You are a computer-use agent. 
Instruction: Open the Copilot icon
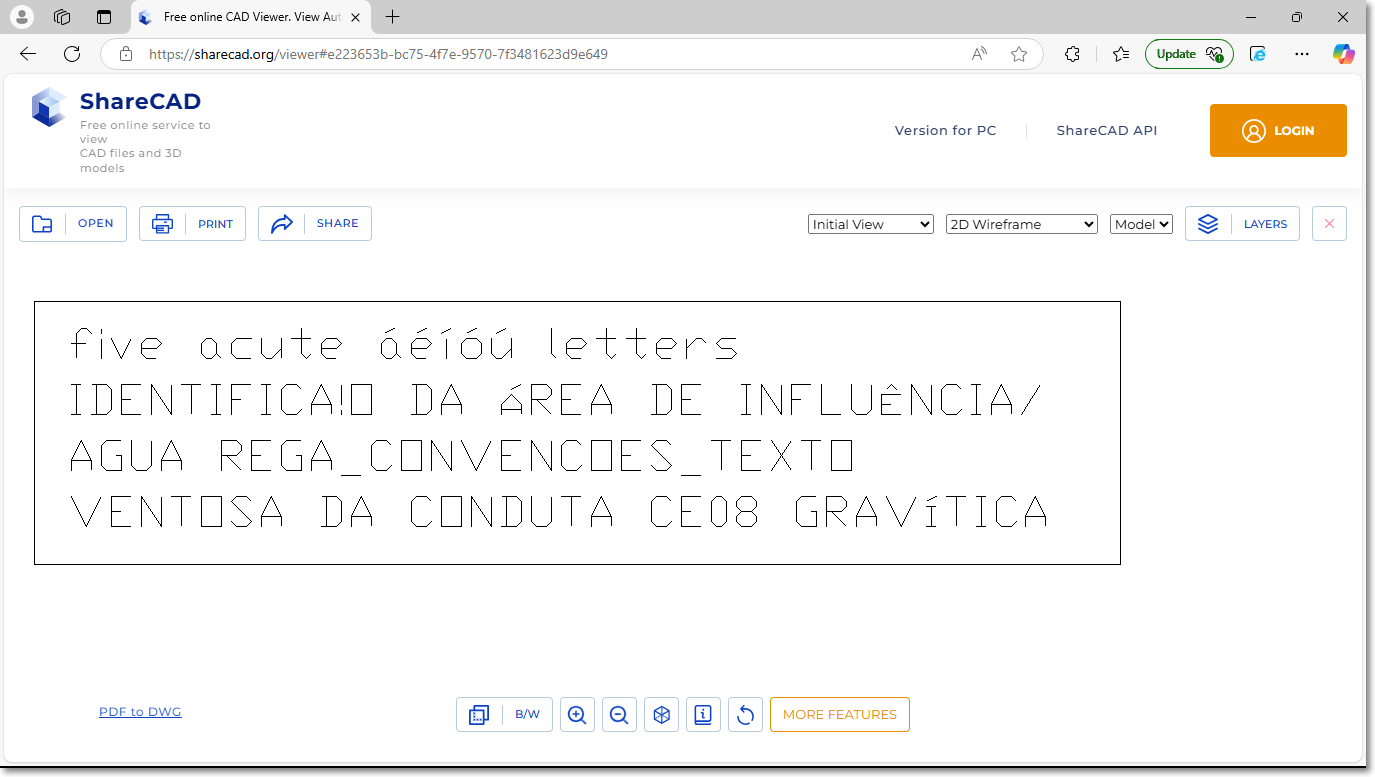[1344, 54]
